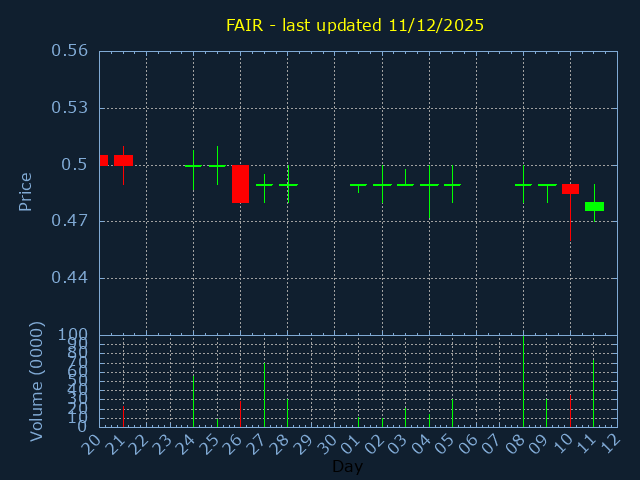Image resolution: width=640 pixels, height=480 pixels.
Task: Click the red candlestick on day 10
Action: coord(570,189)
